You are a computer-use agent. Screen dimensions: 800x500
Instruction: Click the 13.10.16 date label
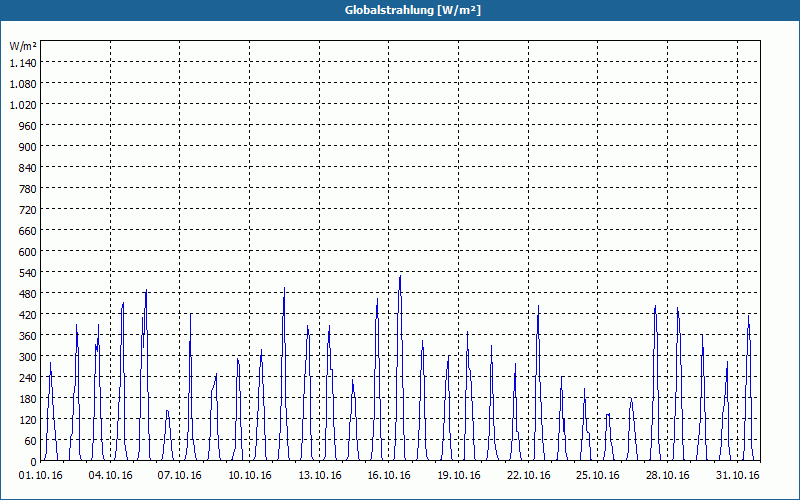tap(319, 475)
